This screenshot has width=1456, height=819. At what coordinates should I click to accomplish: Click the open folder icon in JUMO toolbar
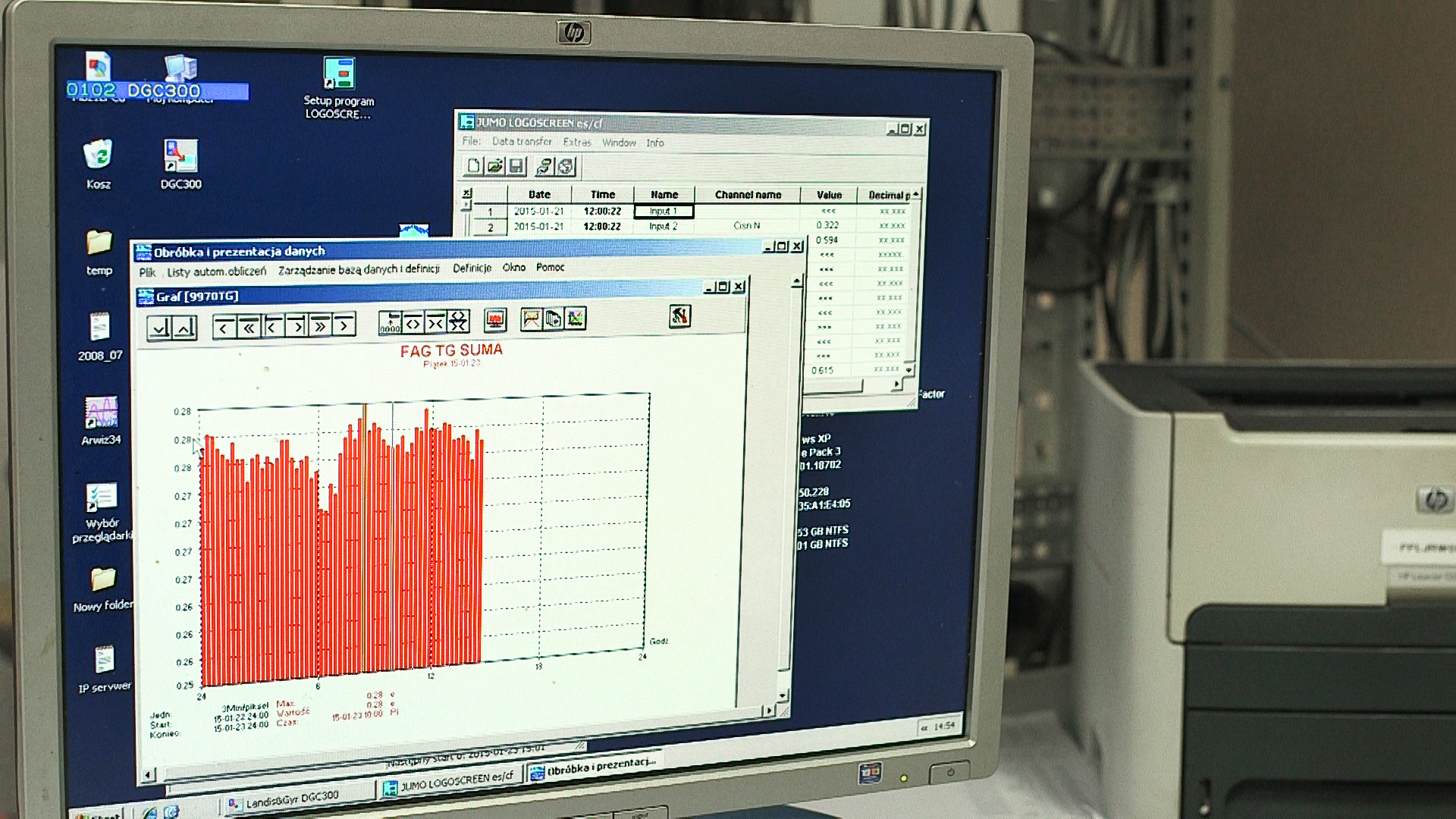click(495, 166)
